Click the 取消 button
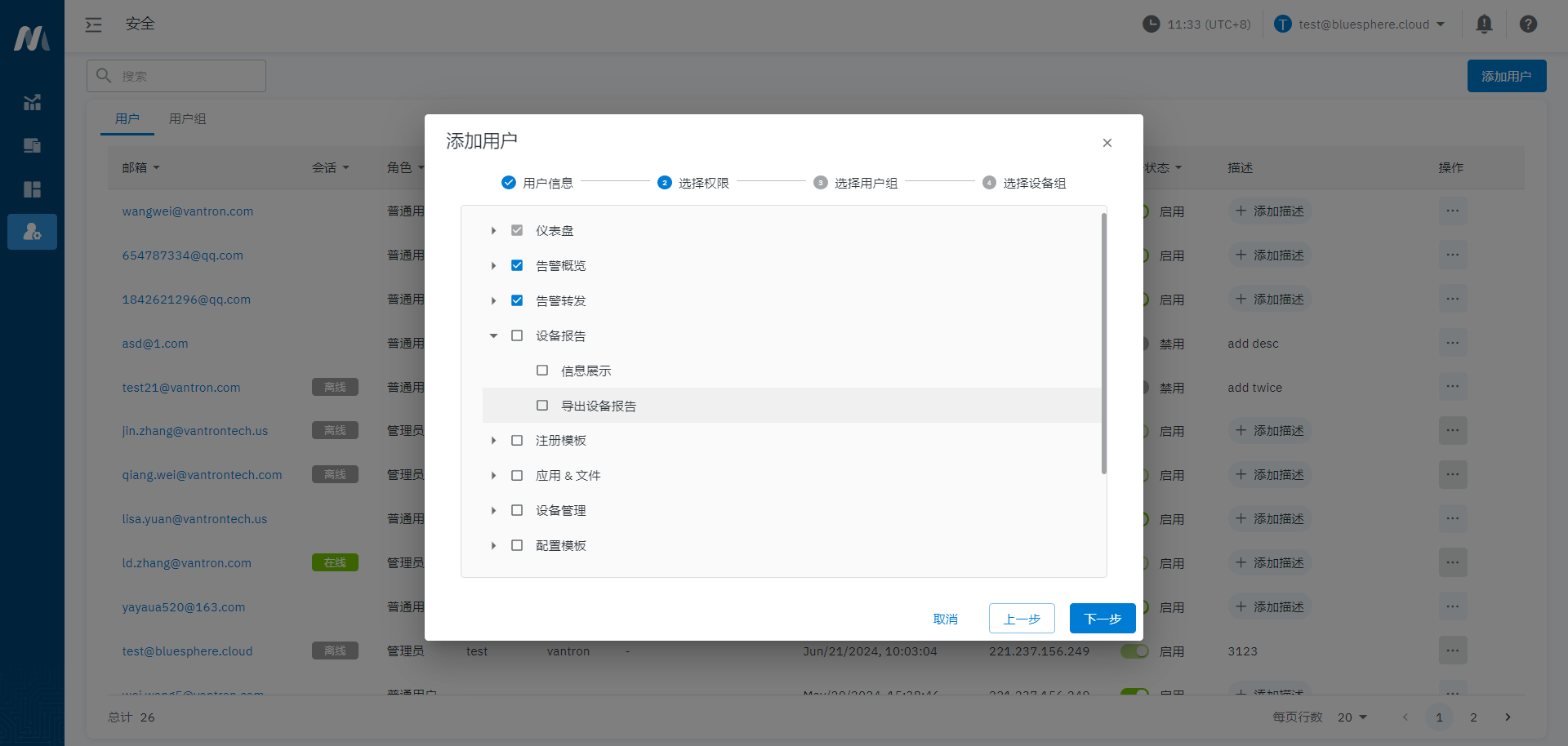This screenshot has height=746, width=1568. pos(945,619)
